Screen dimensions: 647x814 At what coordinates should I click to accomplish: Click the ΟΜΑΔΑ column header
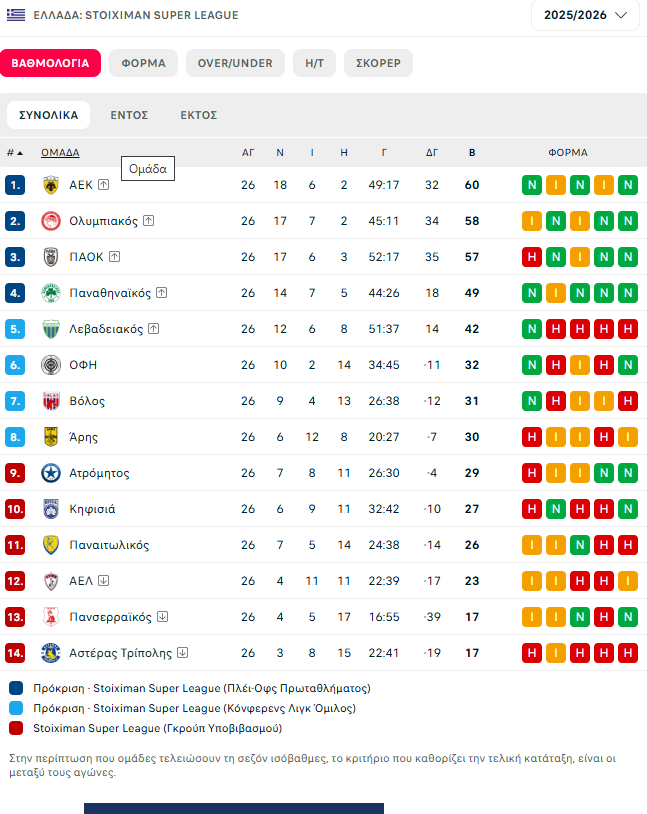(x=60, y=153)
